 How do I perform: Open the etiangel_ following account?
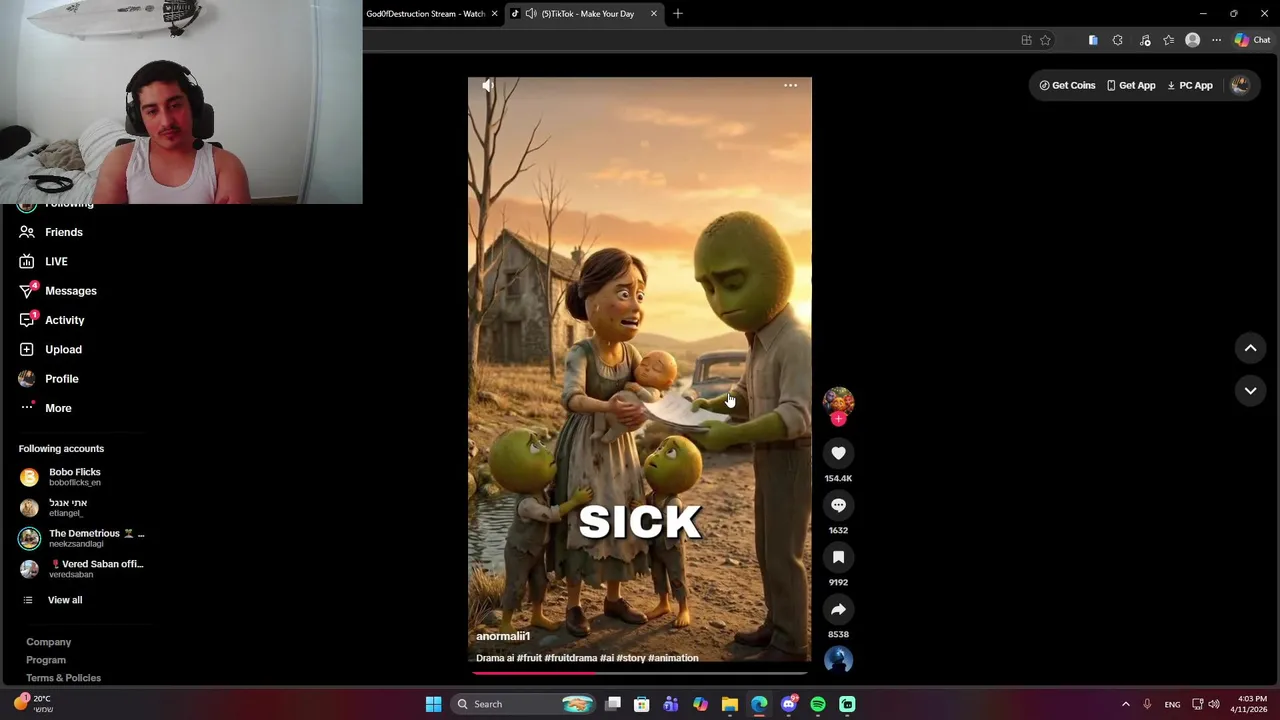(68, 508)
